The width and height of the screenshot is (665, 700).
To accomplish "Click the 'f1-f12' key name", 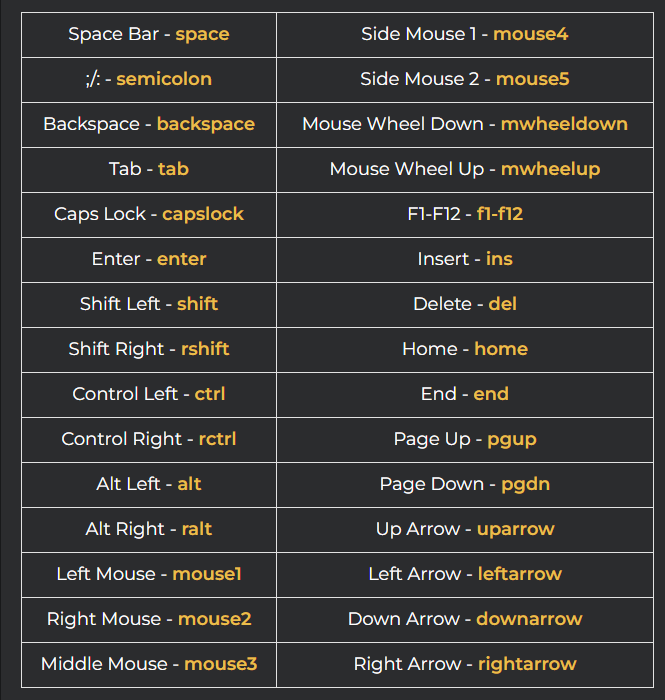I will (500, 214).
